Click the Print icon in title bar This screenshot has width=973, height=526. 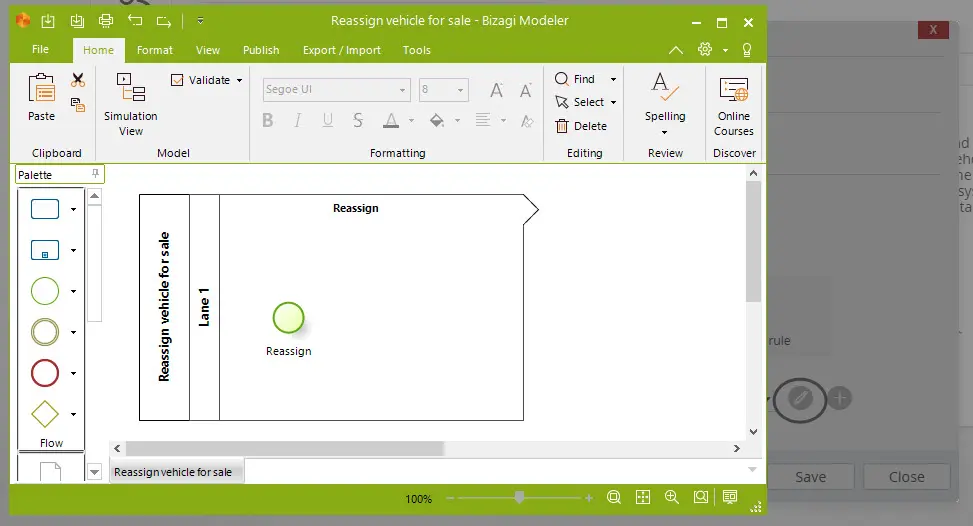point(106,21)
